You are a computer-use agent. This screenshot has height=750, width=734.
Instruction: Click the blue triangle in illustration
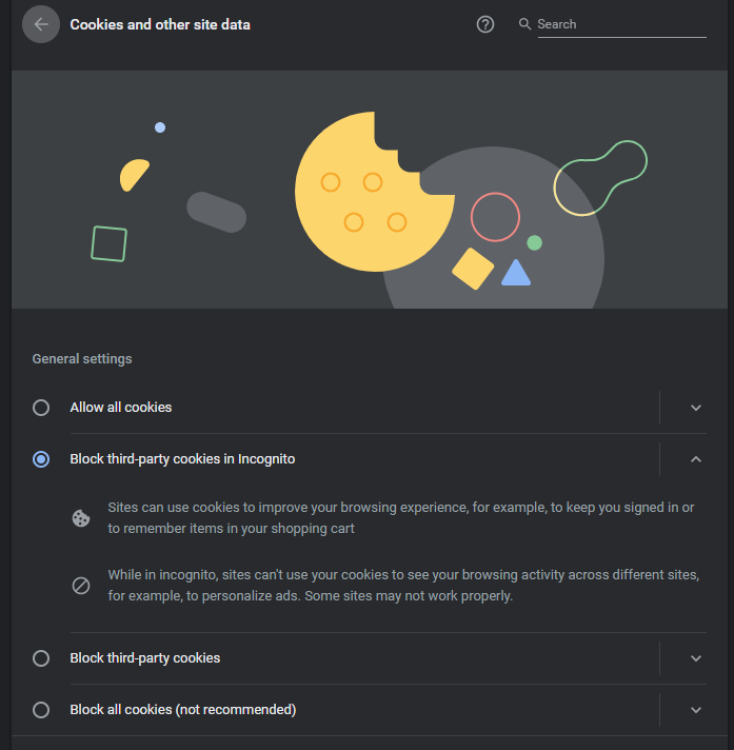click(x=515, y=273)
